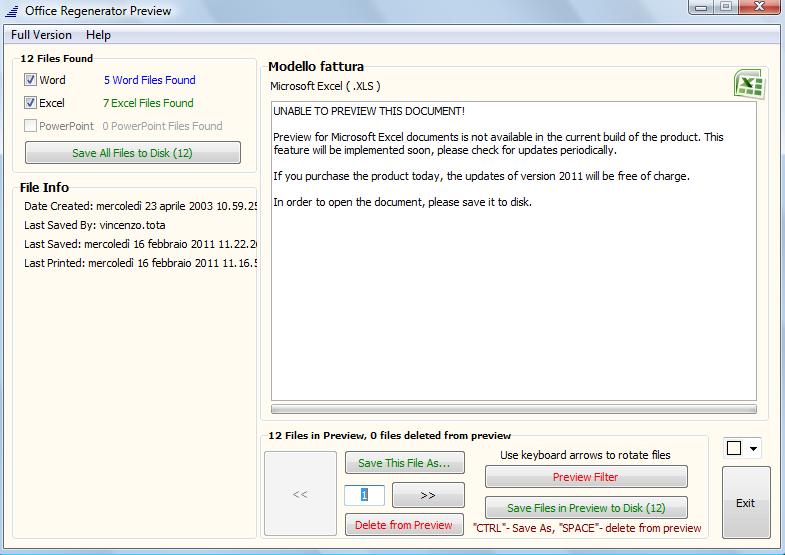785x555 pixels.
Task: Uncheck the Word files checkbox
Action: (x=31, y=80)
